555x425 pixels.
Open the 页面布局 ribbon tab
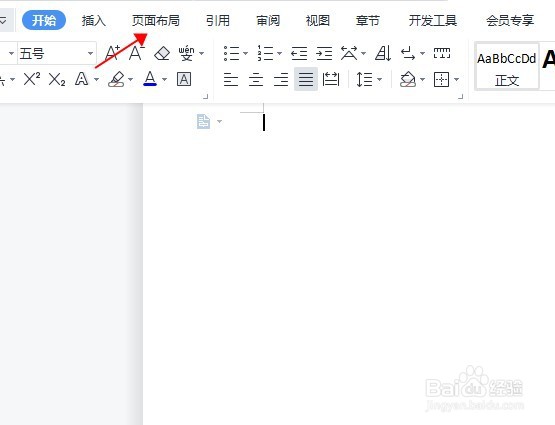156,21
